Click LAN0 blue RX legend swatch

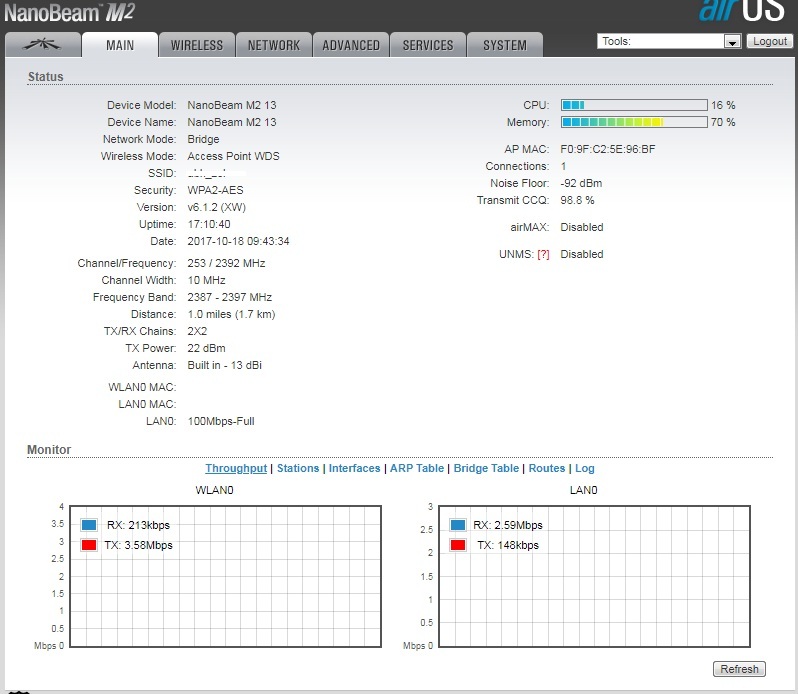point(458,525)
